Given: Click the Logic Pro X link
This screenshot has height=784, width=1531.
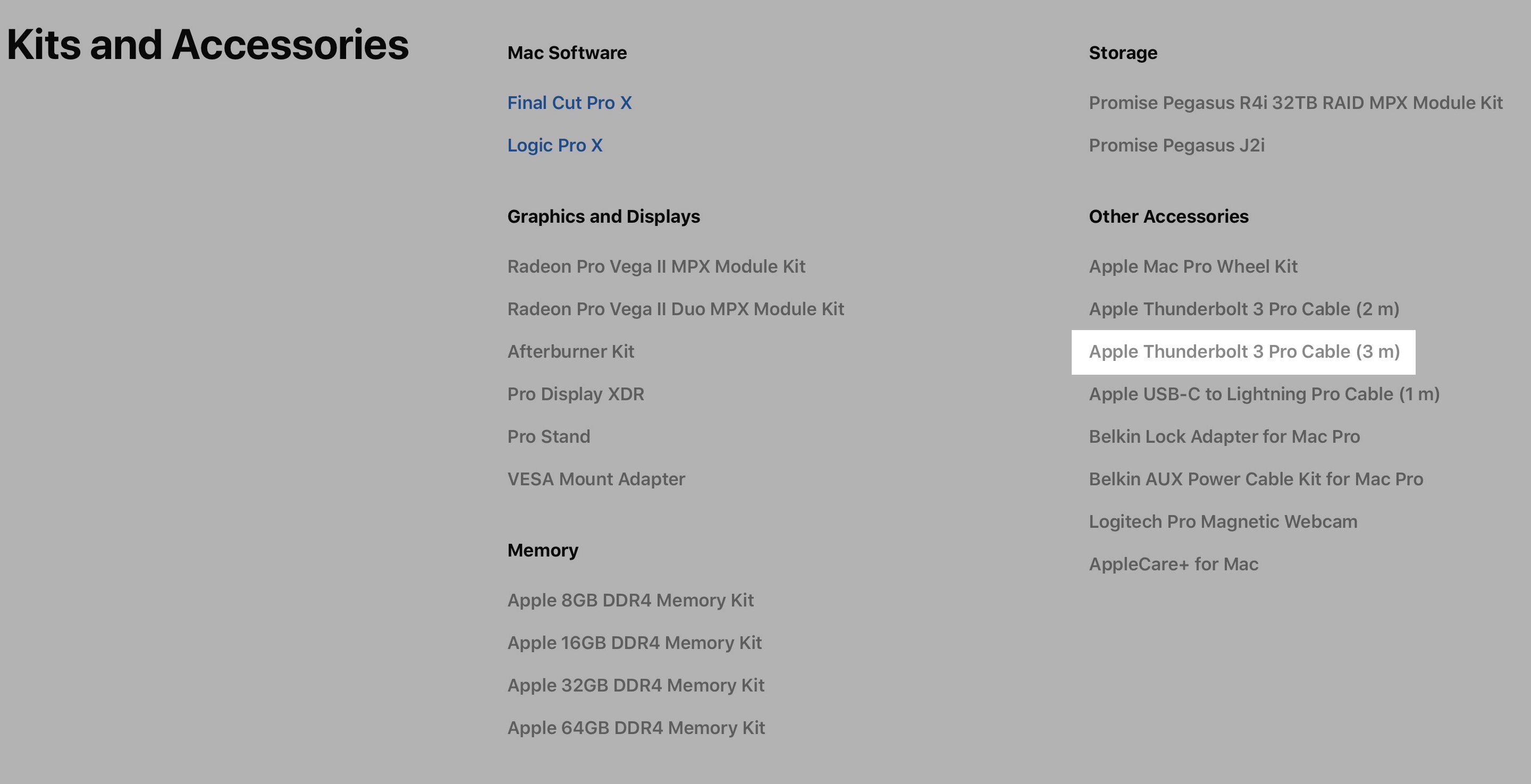Looking at the screenshot, I should point(554,146).
